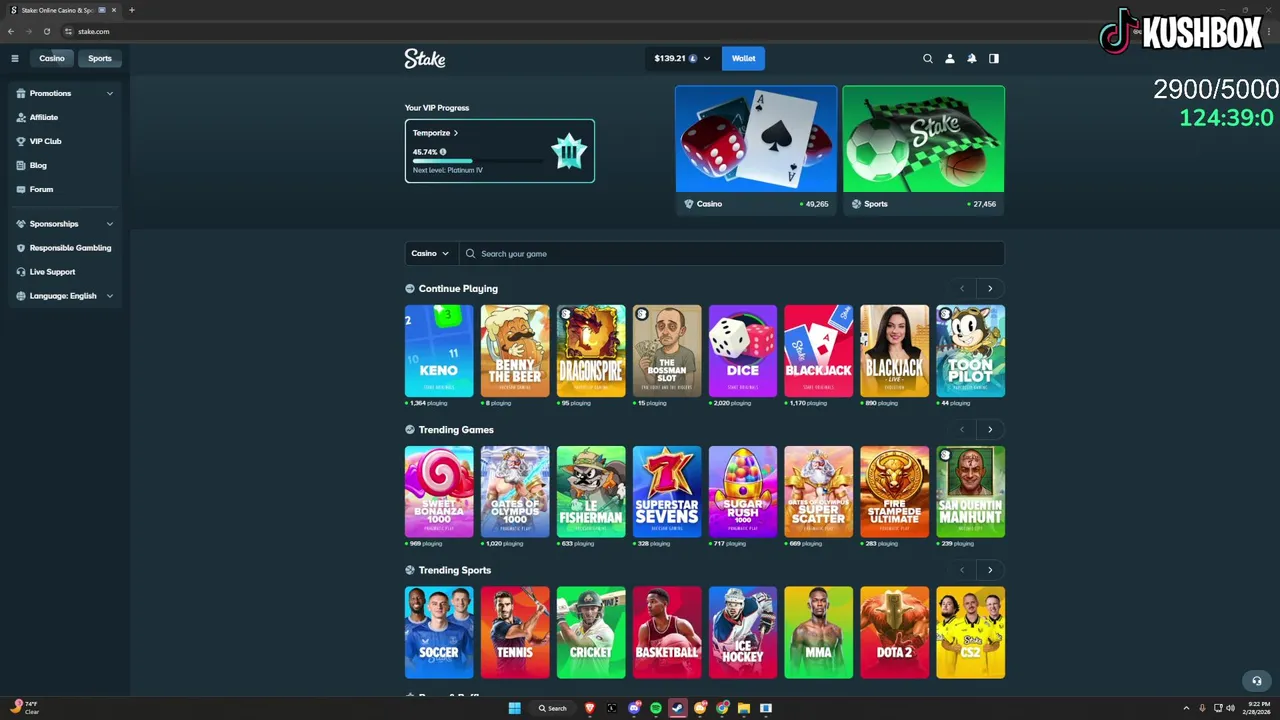Open the Dota 2 sports card

pos(895,632)
